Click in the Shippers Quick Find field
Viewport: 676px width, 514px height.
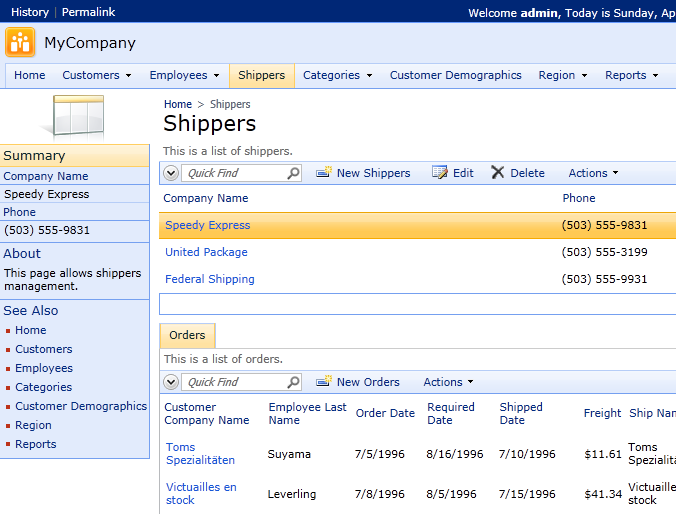tap(235, 173)
